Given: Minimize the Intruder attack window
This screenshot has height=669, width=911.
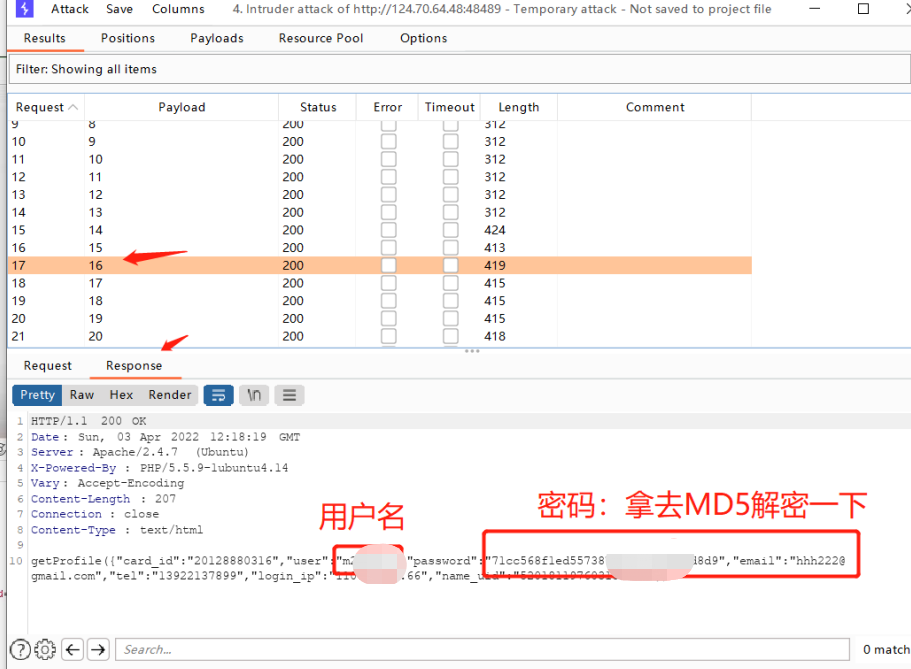Looking at the screenshot, I should pos(815,9).
